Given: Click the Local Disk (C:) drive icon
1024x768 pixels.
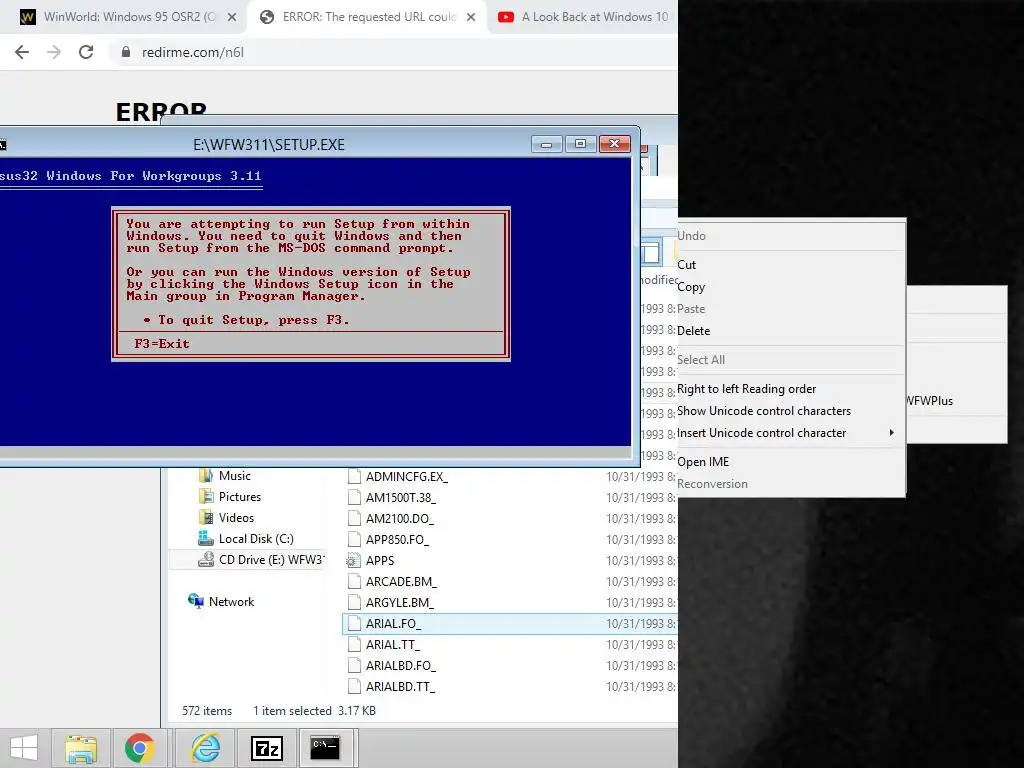Looking at the screenshot, I should (206, 539).
